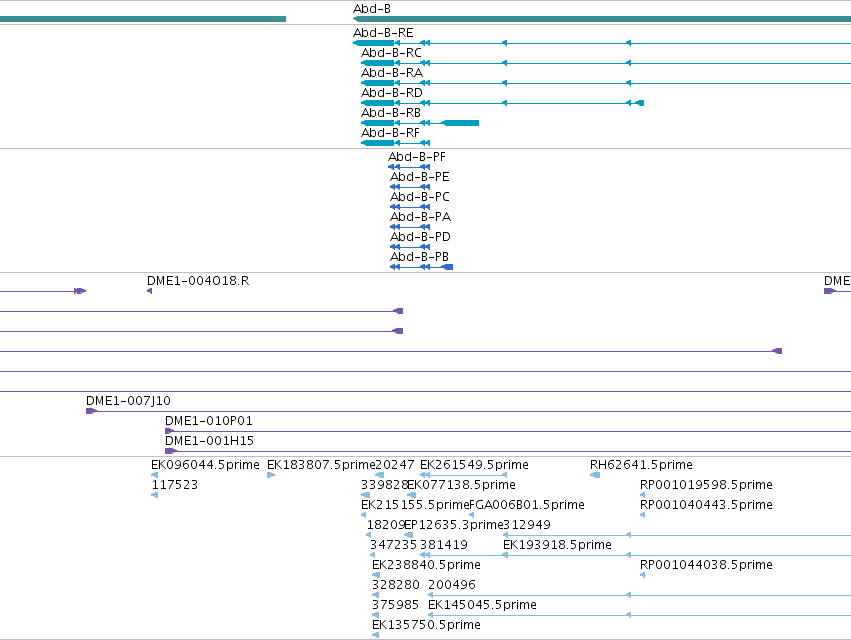Select the Abd-B-RC transcript label

pos(391,53)
